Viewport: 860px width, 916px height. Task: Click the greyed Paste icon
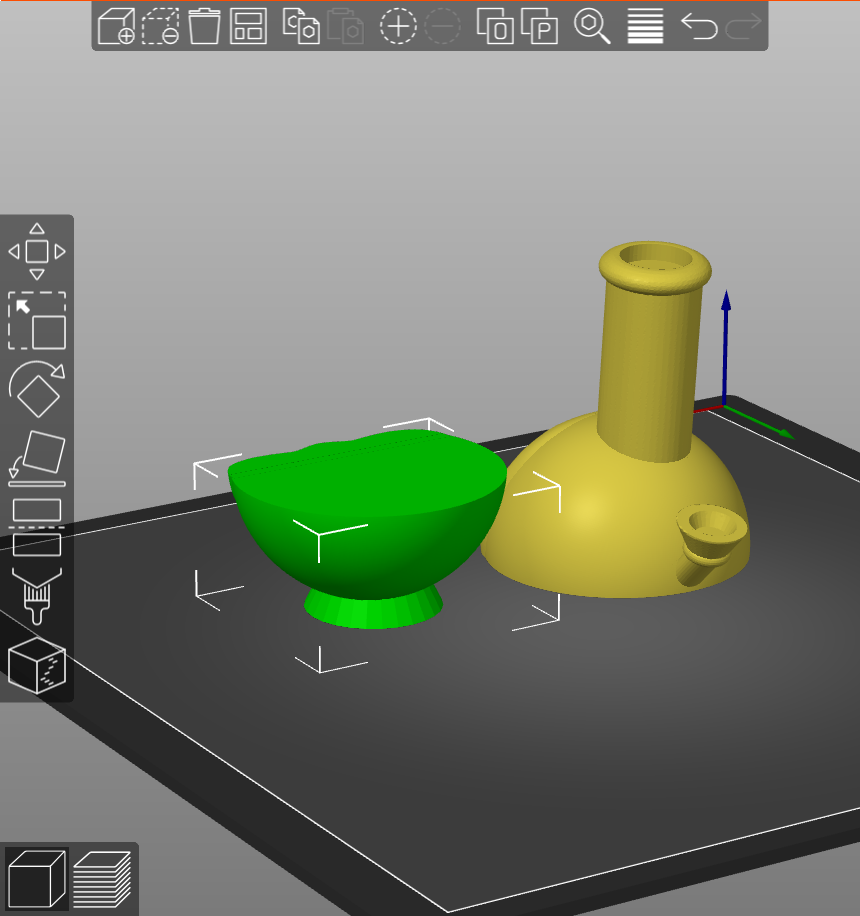pos(345,26)
